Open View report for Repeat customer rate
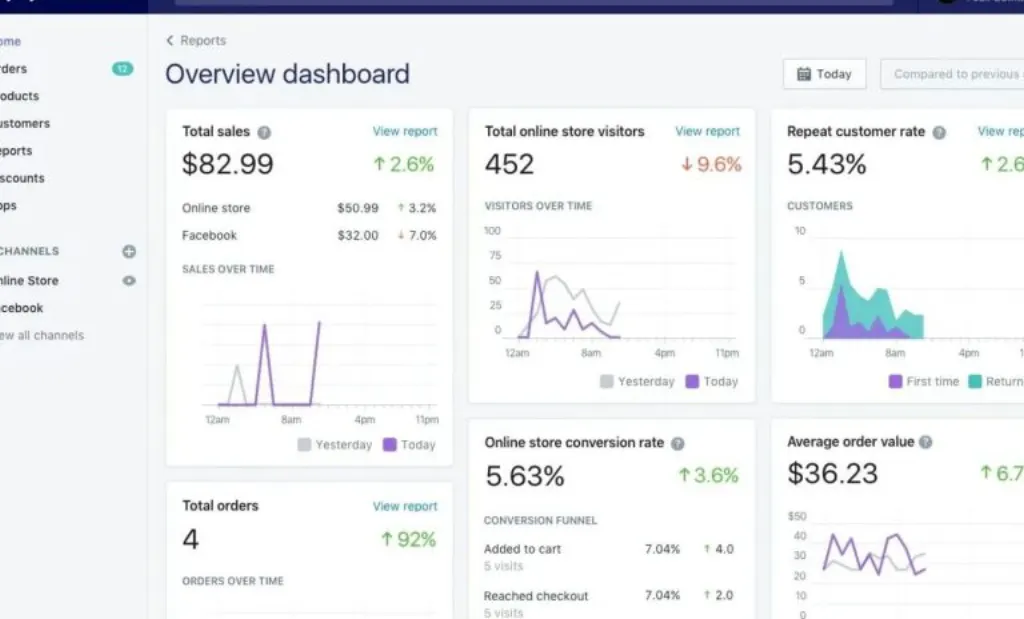The width and height of the screenshot is (1024, 619). coord(1000,131)
